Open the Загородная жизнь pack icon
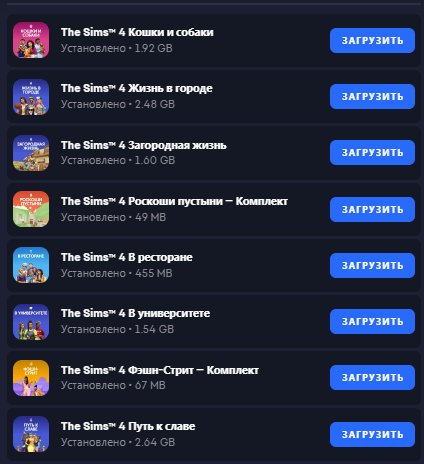This screenshot has width=424, height=464. pyautogui.click(x=31, y=153)
